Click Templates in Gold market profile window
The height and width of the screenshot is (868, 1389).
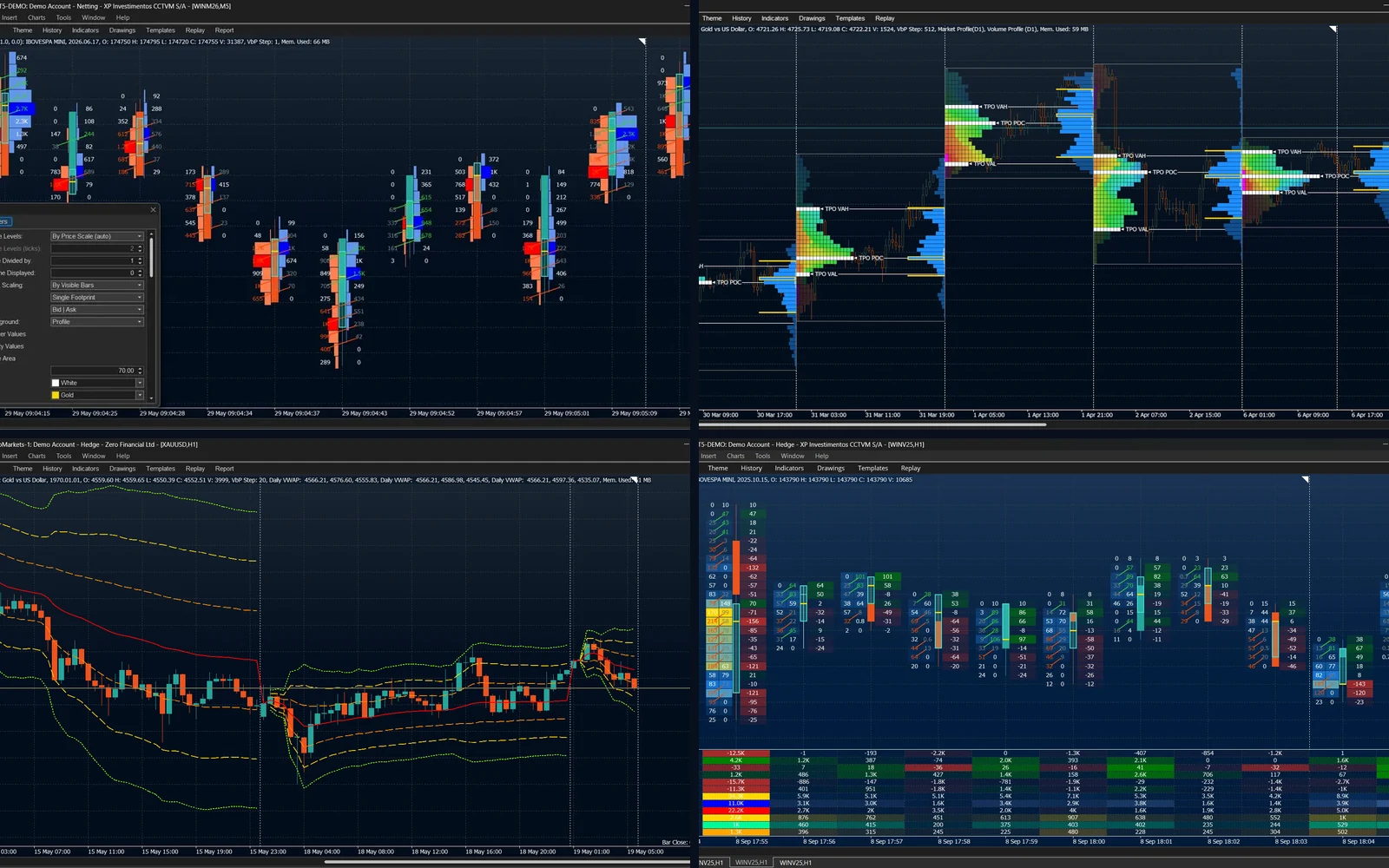click(x=850, y=18)
